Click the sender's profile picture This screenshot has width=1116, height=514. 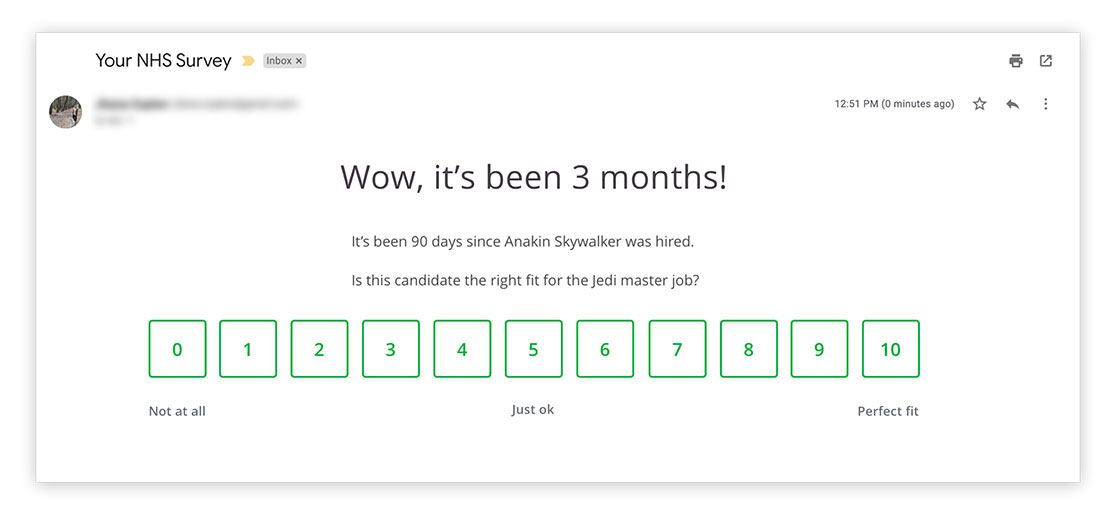point(66,111)
